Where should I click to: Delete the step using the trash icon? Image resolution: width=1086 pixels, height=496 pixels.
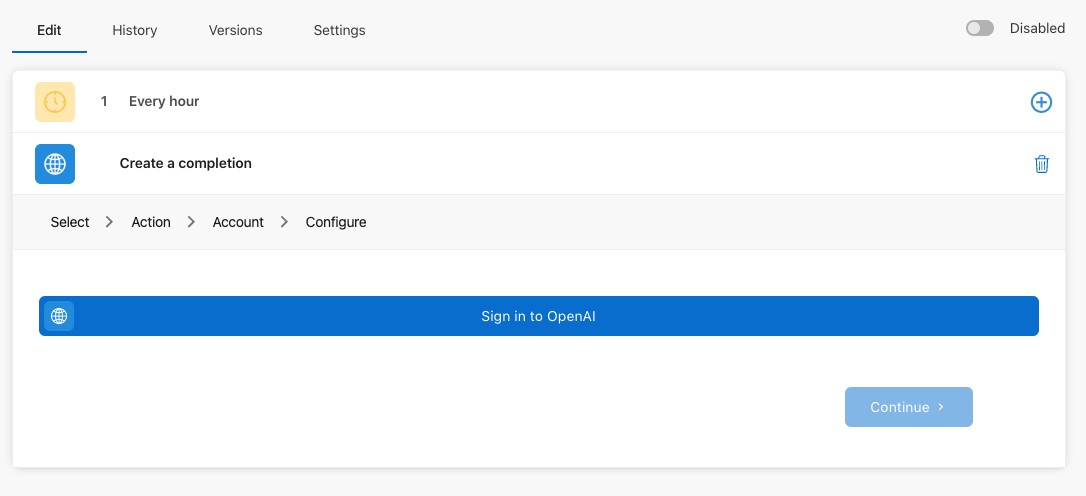[x=1042, y=164]
